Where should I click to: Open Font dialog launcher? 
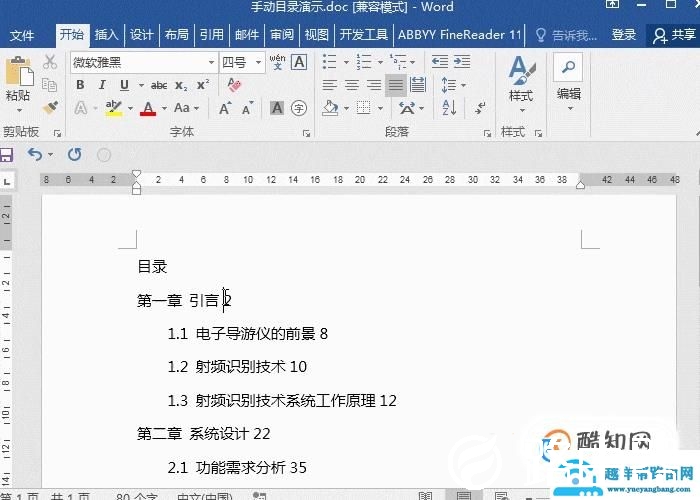tap(307, 133)
